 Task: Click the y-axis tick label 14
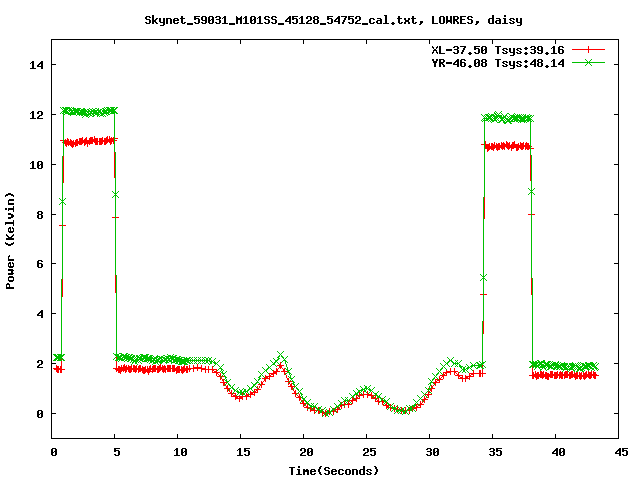point(36,65)
